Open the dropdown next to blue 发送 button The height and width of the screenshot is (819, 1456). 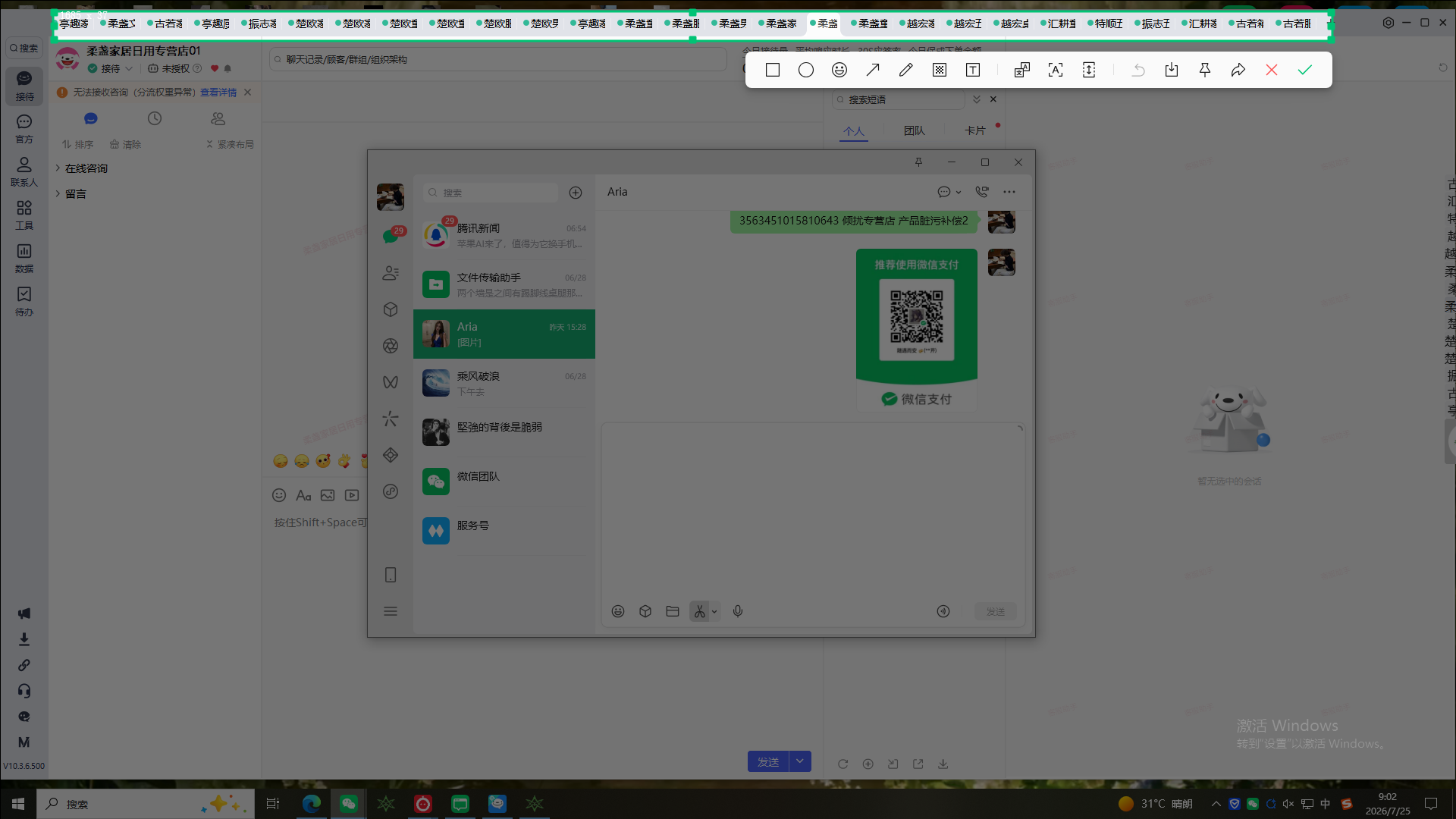pyautogui.click(x=800, y=761)
